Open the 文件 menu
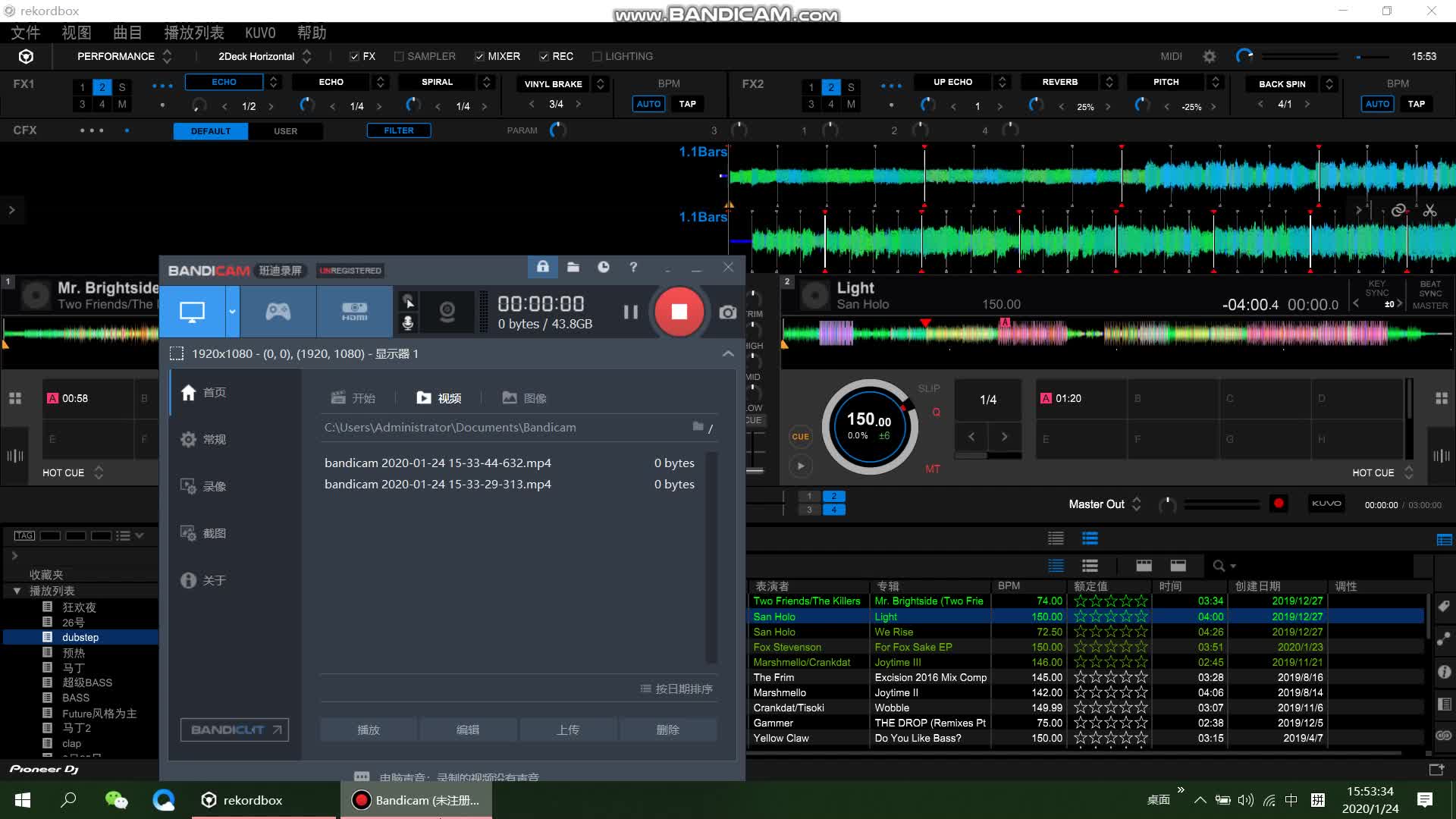Viewport: 1456px width, 819px height. 25,33
